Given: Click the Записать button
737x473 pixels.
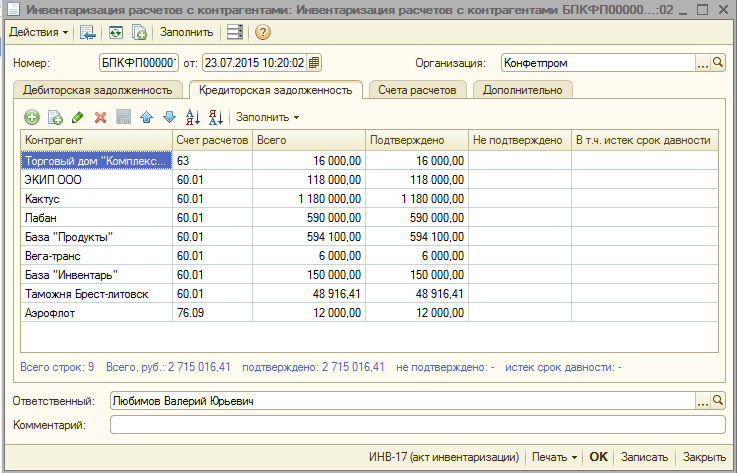Looking at the screenshot, I should point(644,457).
